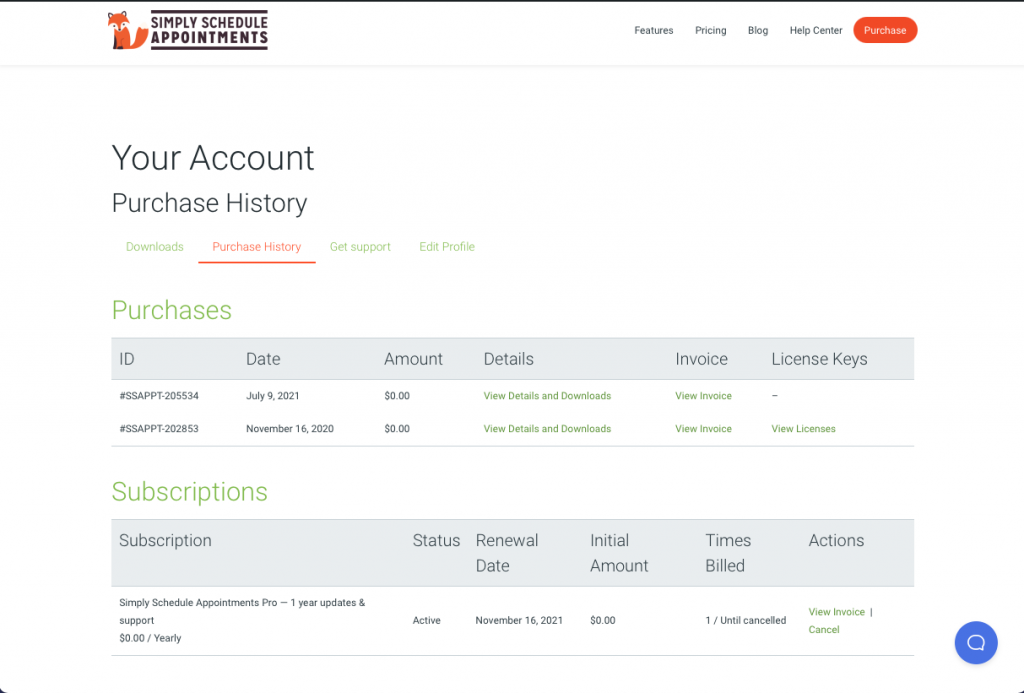Open the Features nav link

654,31
